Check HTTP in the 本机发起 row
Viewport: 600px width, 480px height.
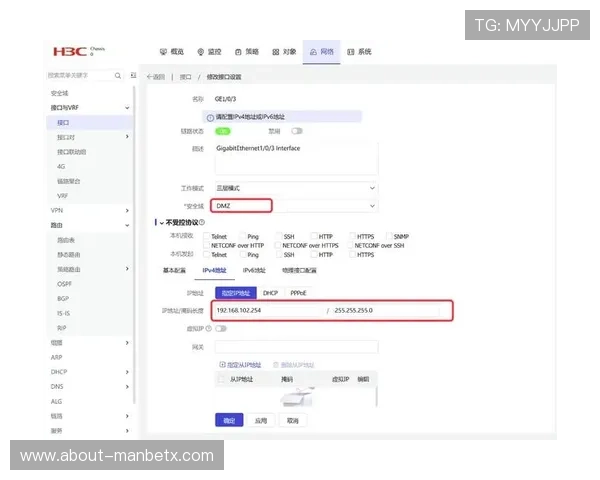point(314,254)
